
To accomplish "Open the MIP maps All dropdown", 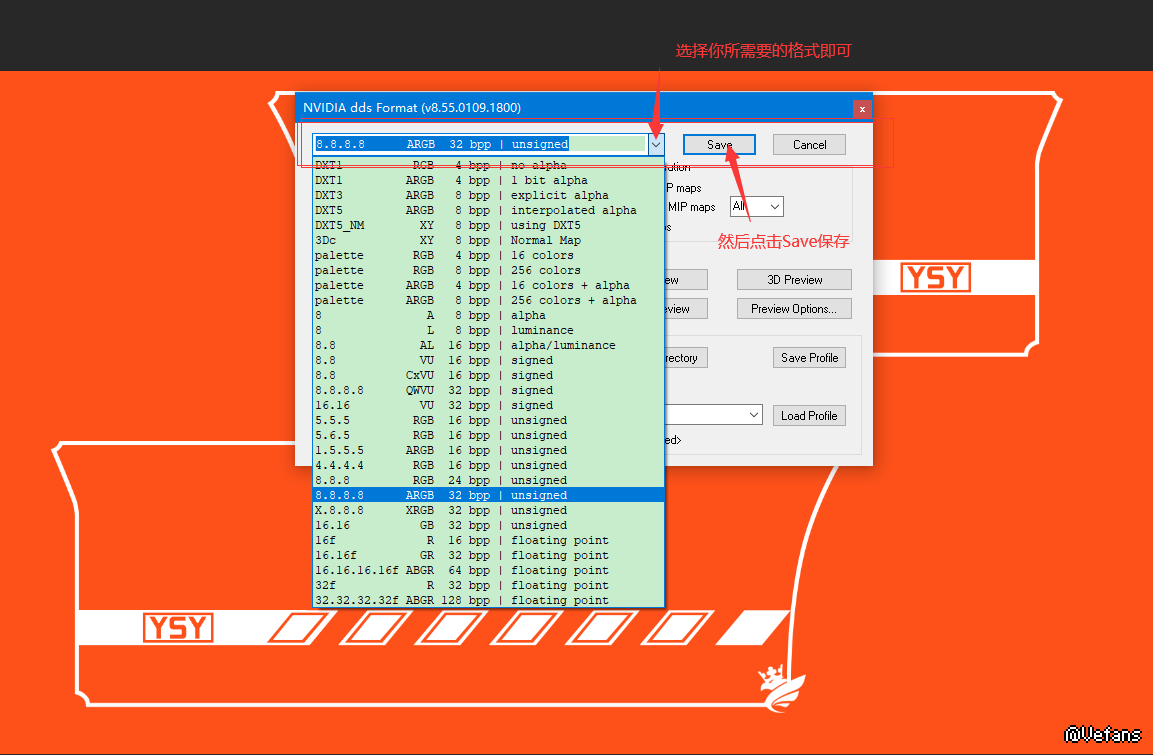I will (757, 207).
